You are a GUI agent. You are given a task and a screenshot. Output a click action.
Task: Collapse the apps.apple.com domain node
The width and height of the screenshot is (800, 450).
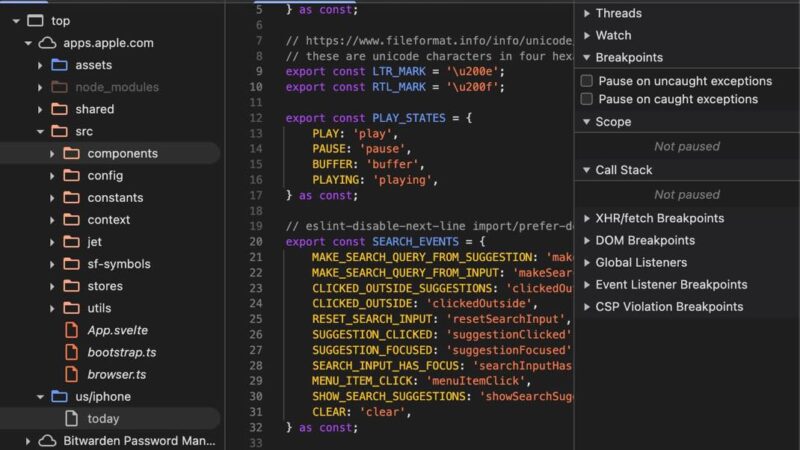point(28,43)
